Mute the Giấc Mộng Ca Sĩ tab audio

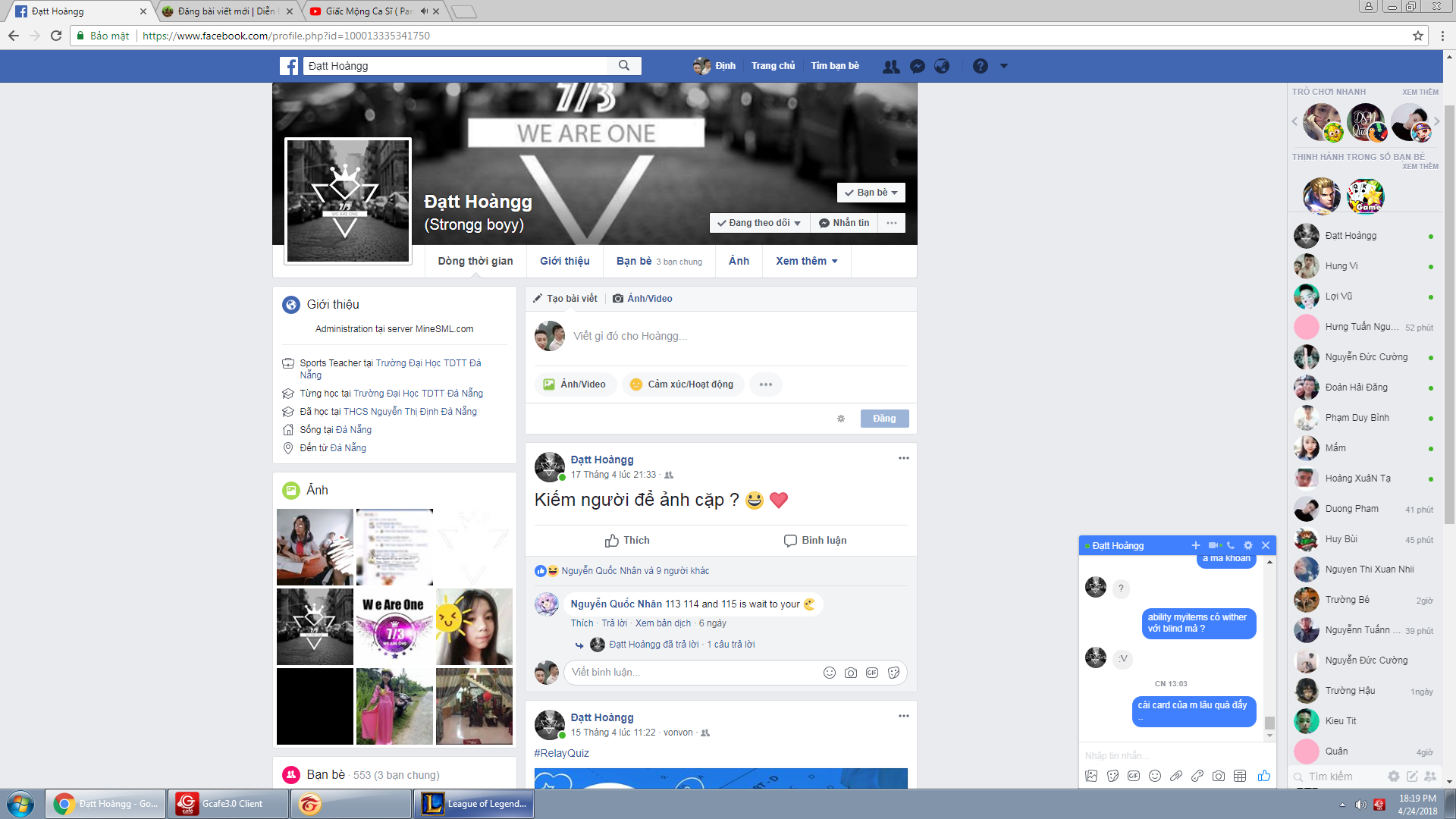(424, 11)
